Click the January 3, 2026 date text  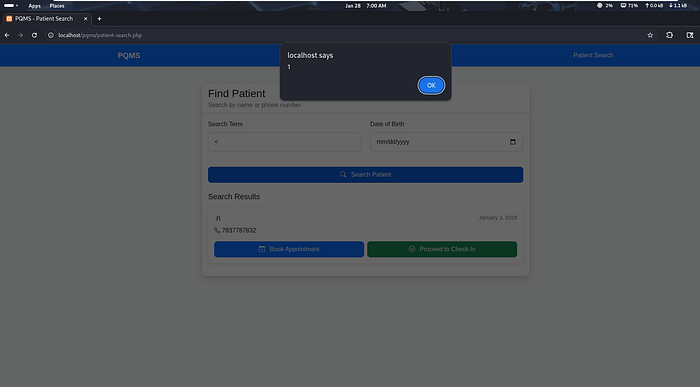(498, 217)
